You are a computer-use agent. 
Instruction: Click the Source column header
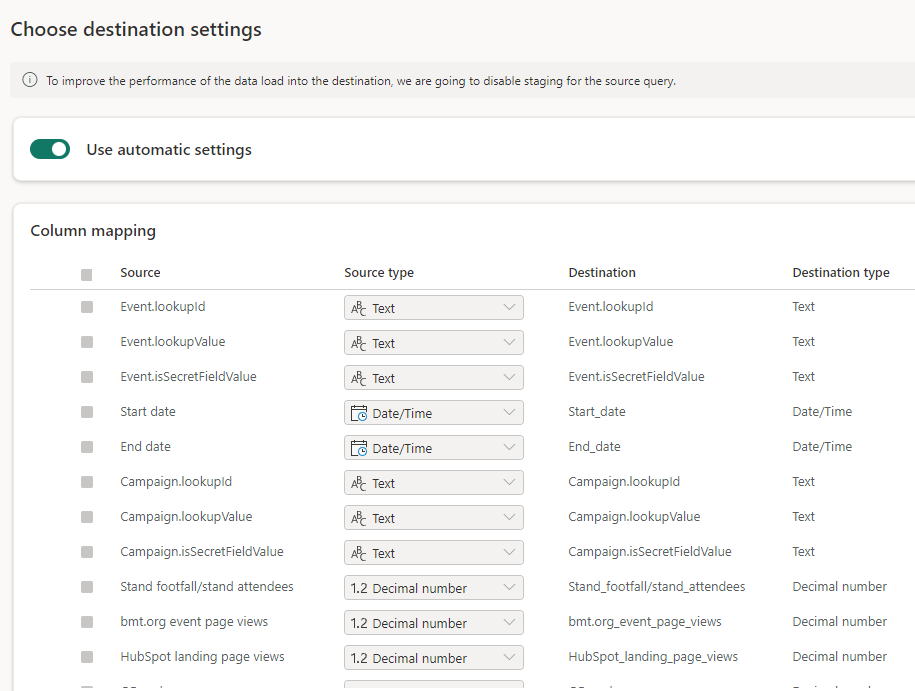click(140, 273)
